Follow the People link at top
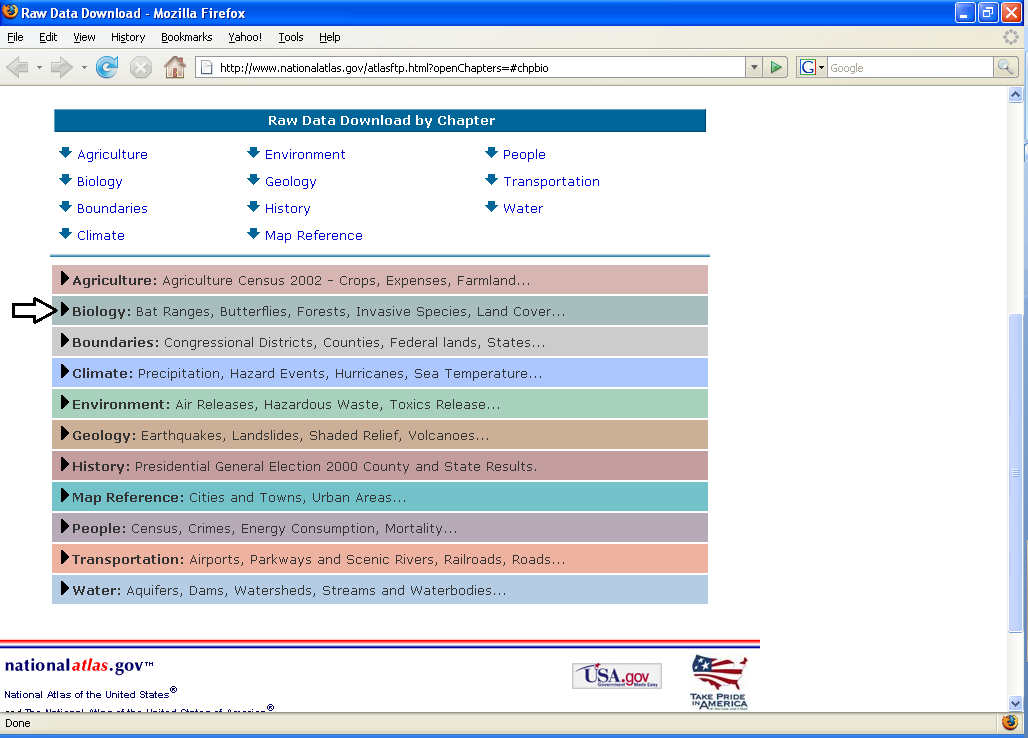Image resolution: width=1028 pixels, height=738 pixels. click(x=524, y=155)
